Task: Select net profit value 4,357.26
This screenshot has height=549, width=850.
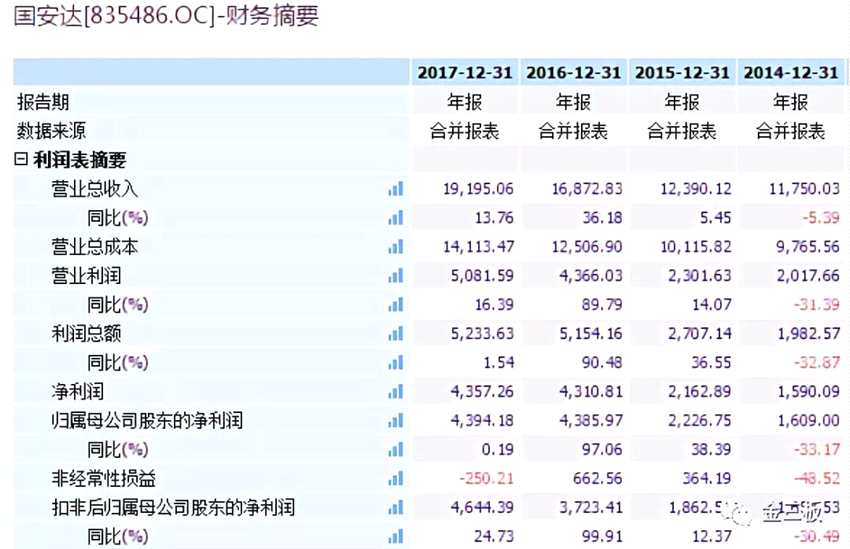Action: click(x=482, y=391)
